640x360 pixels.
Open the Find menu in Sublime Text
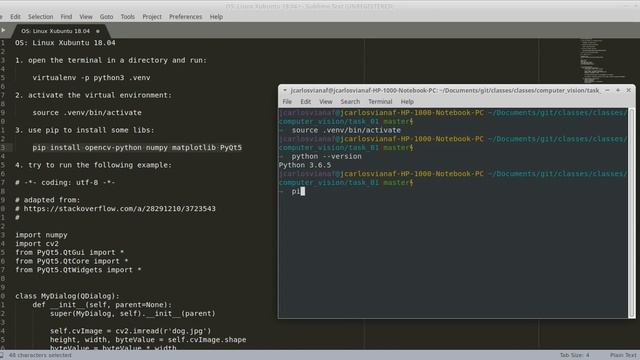(66, 17)
